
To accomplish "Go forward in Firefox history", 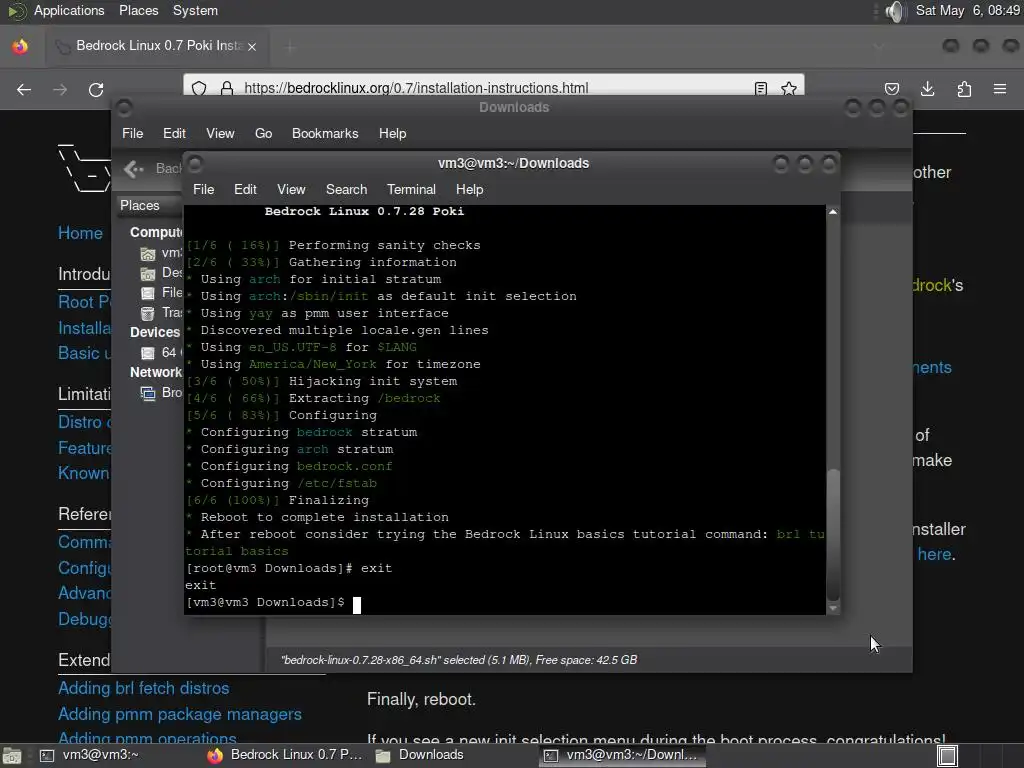I will (x=59, y=89).
